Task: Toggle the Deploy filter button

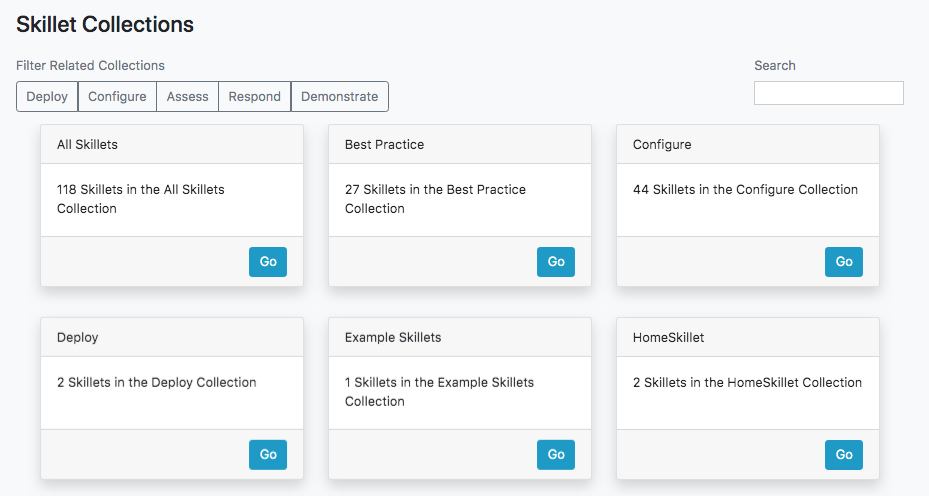Action: [47, 97]
